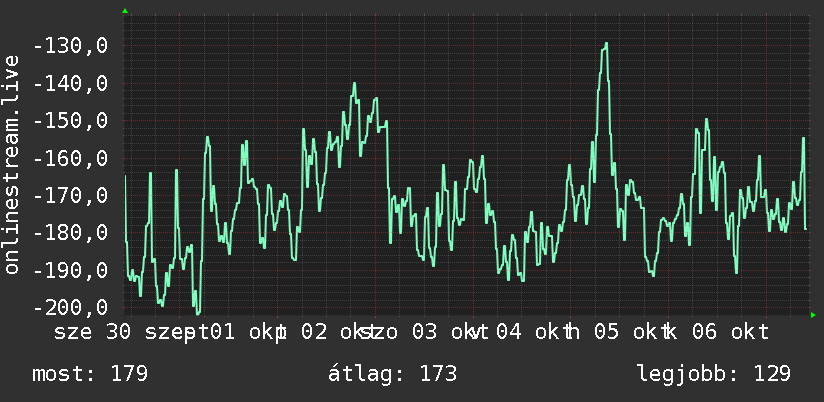Click the y-axis label -170,0
The height and width of the screenshot is (402, 824).
click(70, 195)
